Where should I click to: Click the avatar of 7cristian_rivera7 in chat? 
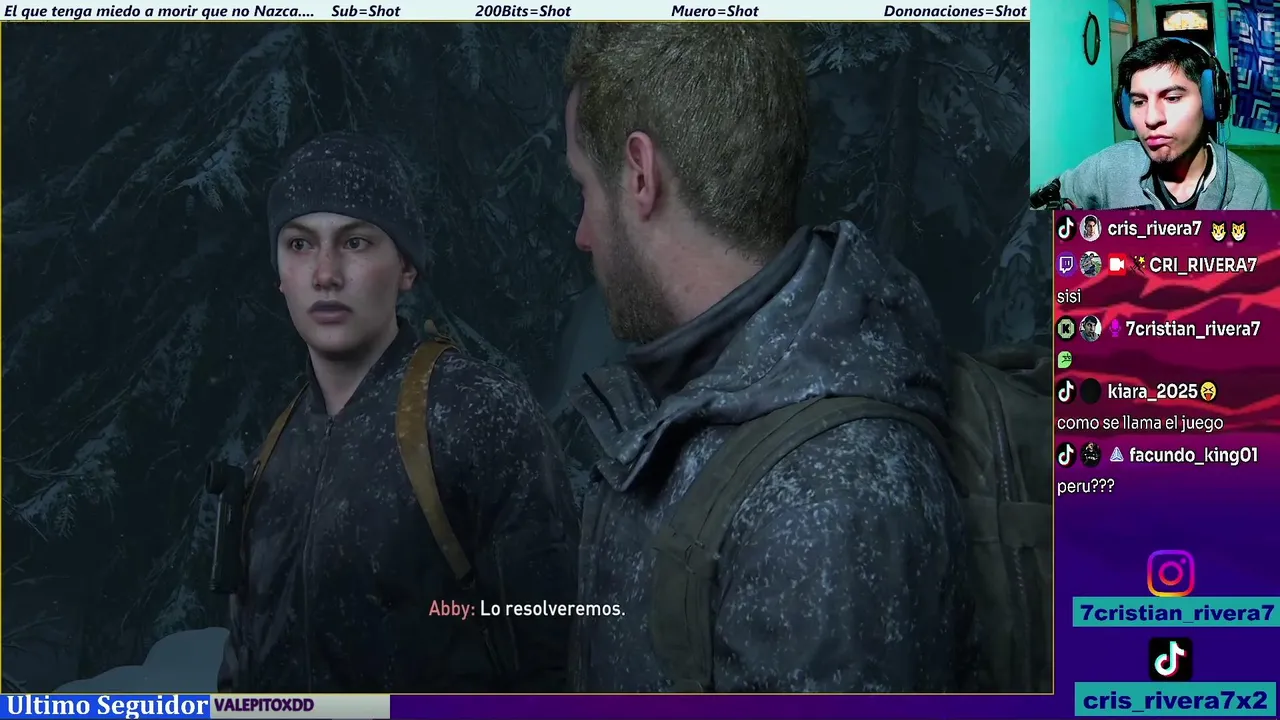(1090, 329)
